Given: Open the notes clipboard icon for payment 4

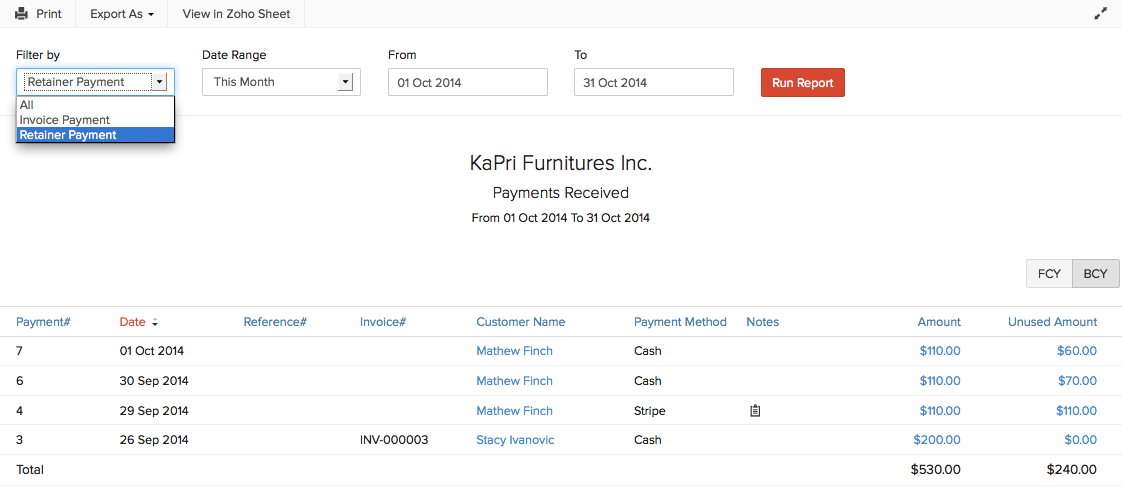Looking at the screenshot, I should (754, 410).
